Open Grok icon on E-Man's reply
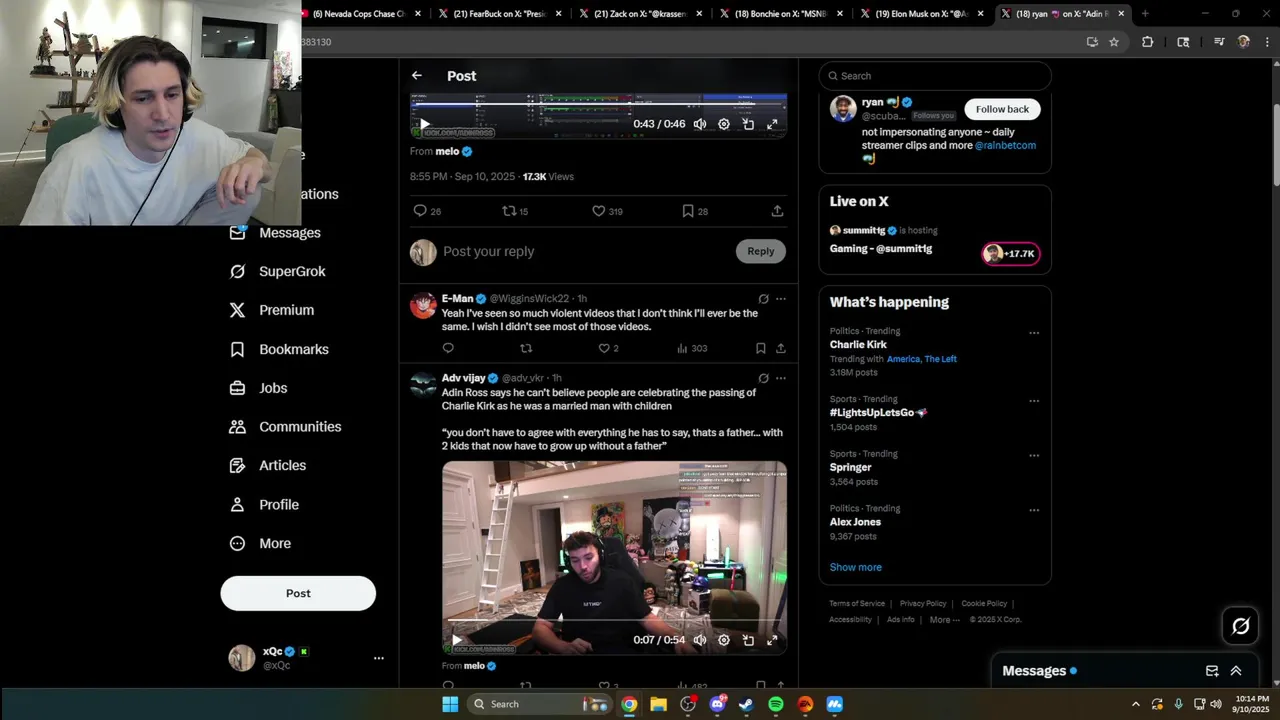The height and width of the screenshot is (720, 1280). point(763,298)
